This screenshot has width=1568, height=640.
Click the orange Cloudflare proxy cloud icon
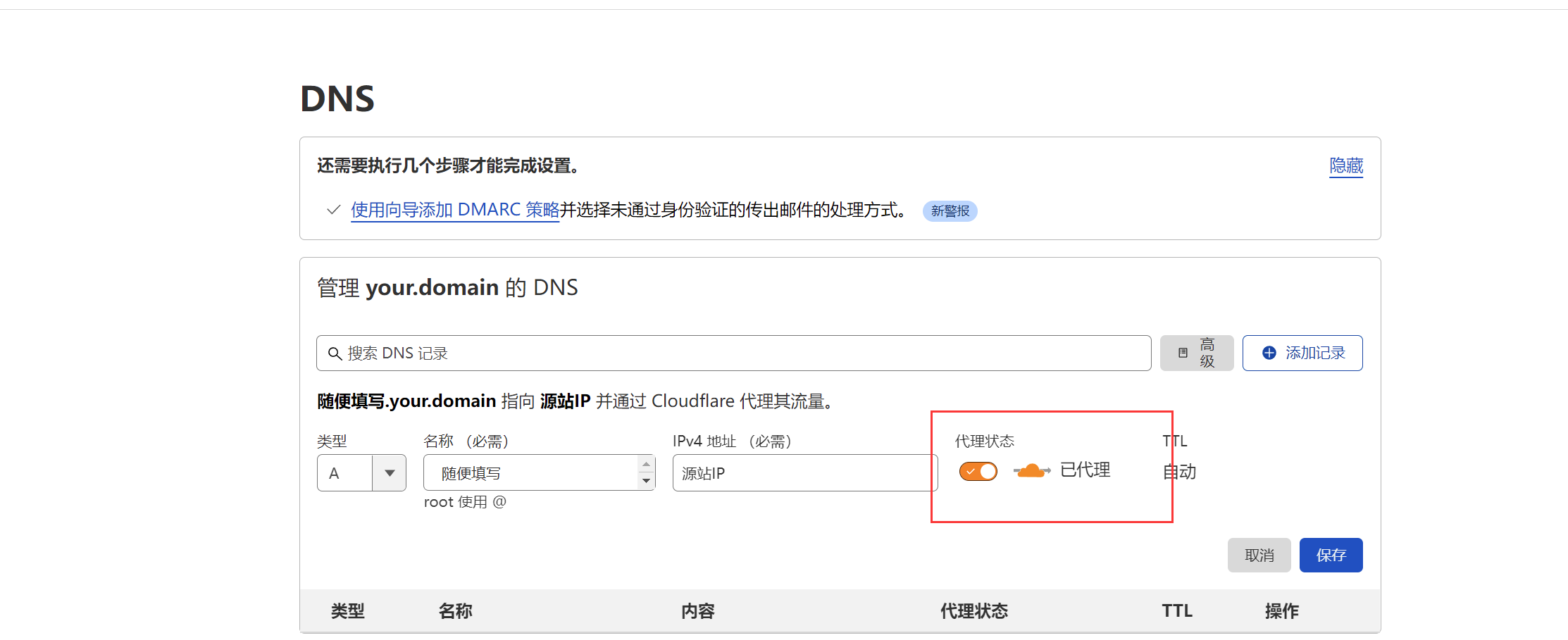point(1031,470)
